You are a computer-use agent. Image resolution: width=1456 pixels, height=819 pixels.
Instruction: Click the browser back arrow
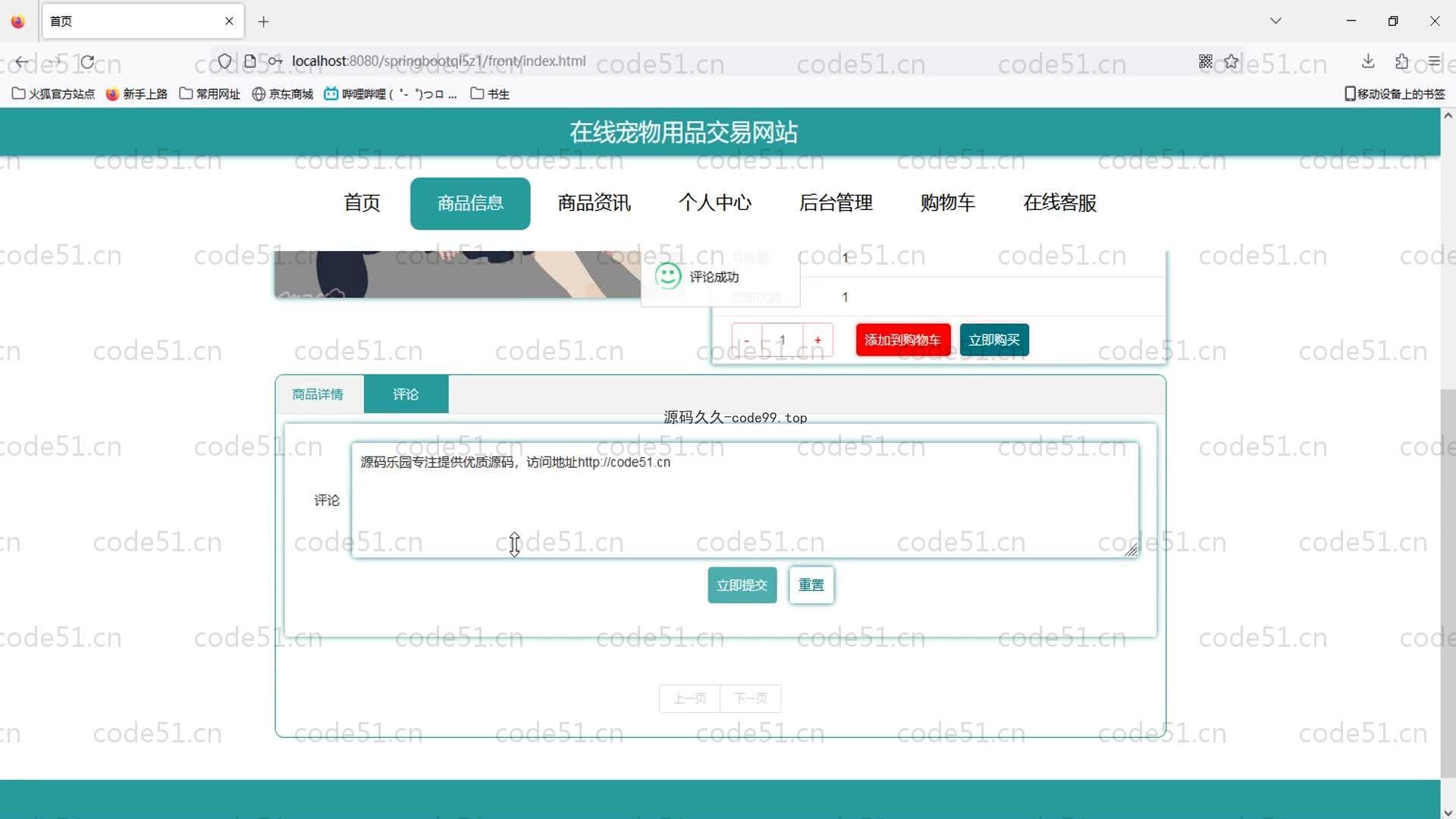pos(22,61)
